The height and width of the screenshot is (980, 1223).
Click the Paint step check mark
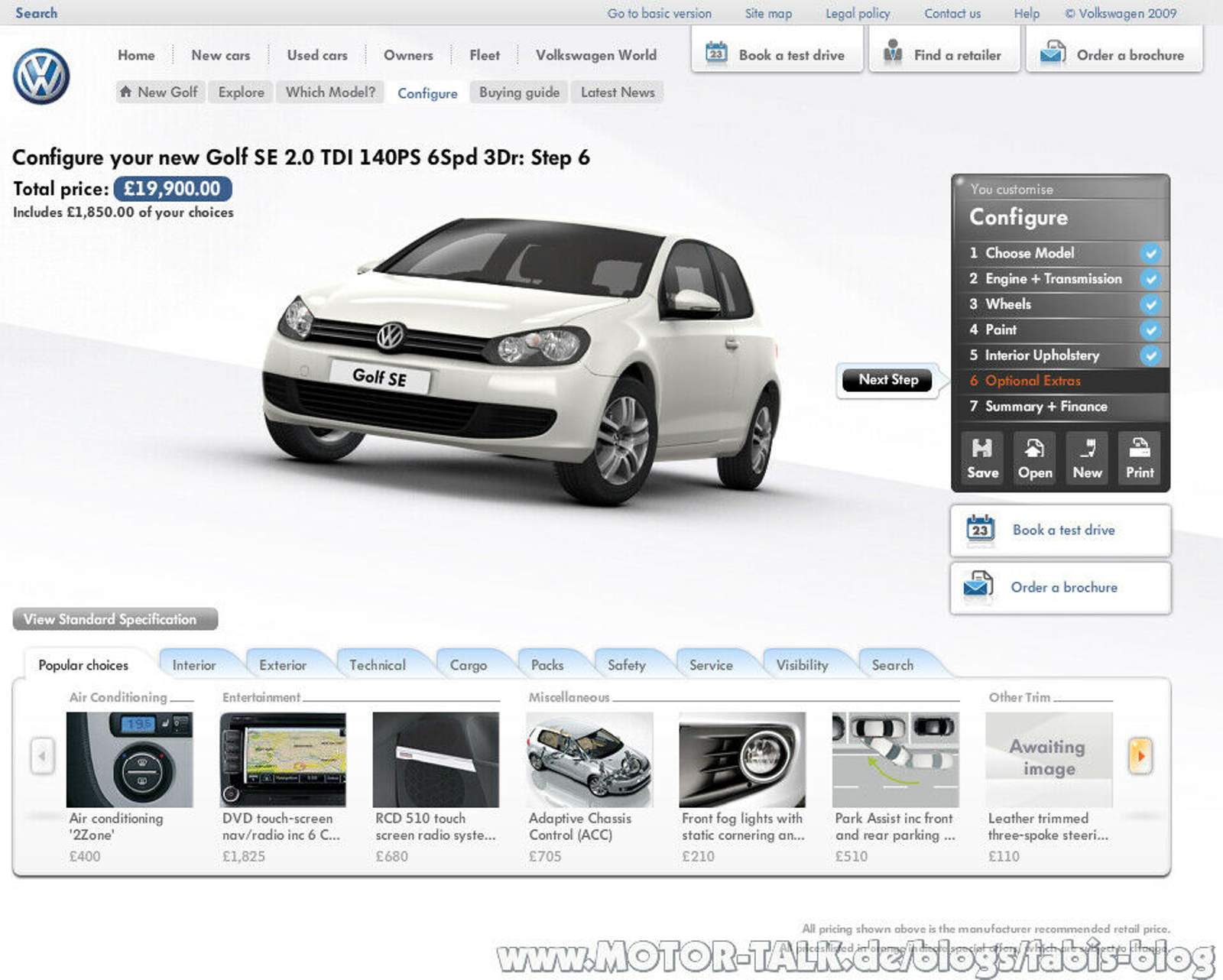(x=1150, y=329)
